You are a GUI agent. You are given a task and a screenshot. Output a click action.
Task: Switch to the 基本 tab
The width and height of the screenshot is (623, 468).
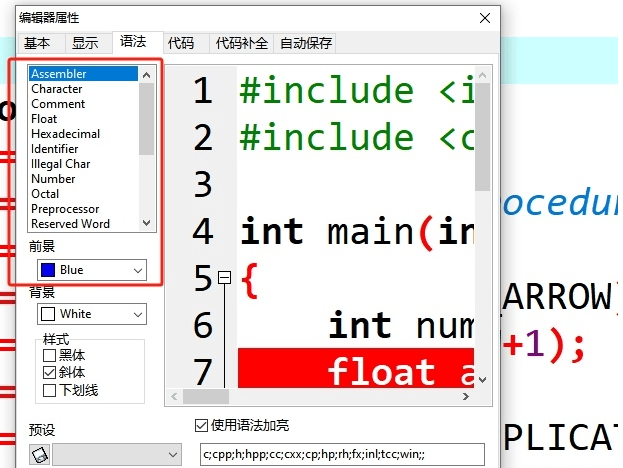37,43
